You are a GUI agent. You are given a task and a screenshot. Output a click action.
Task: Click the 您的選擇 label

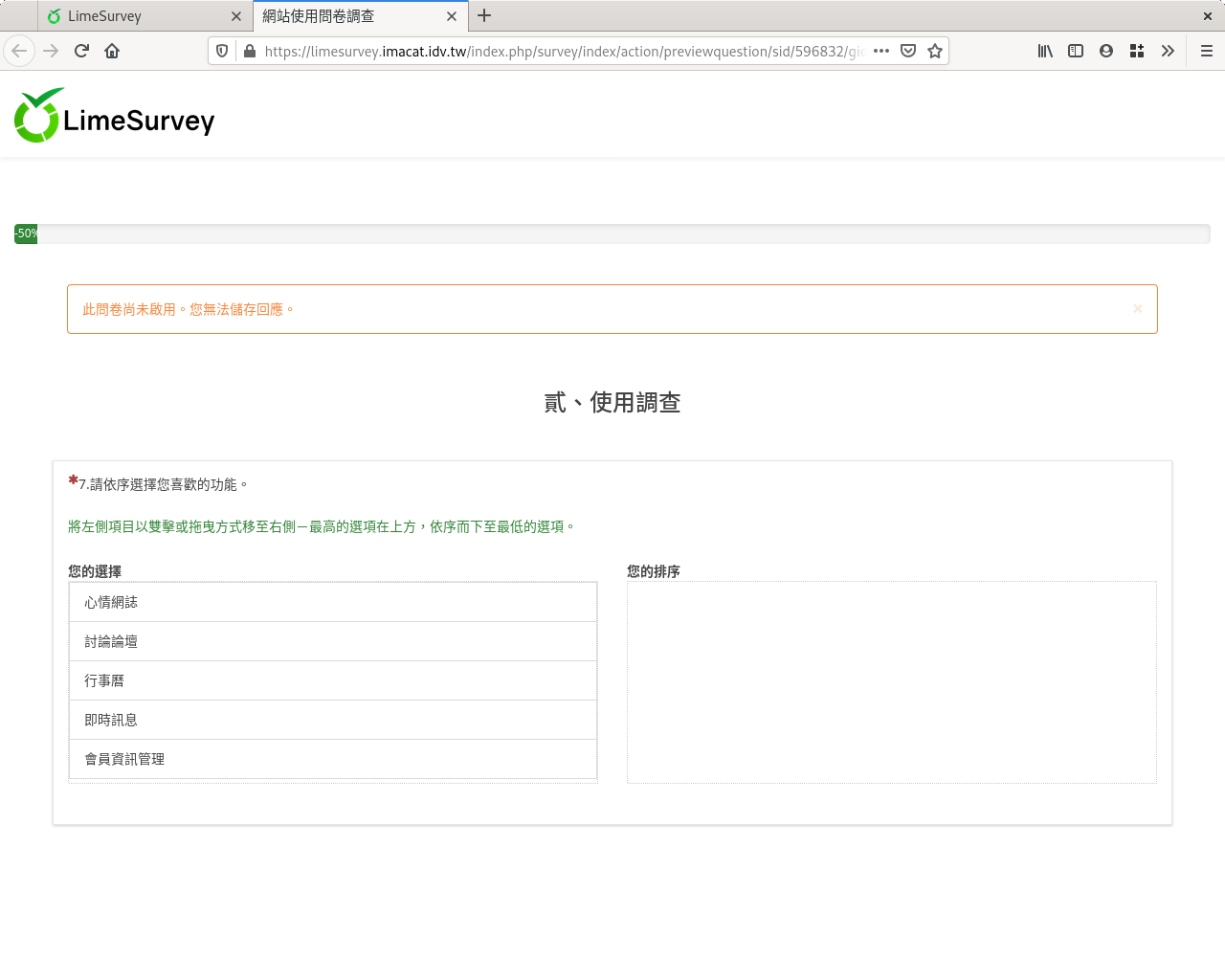95,571
